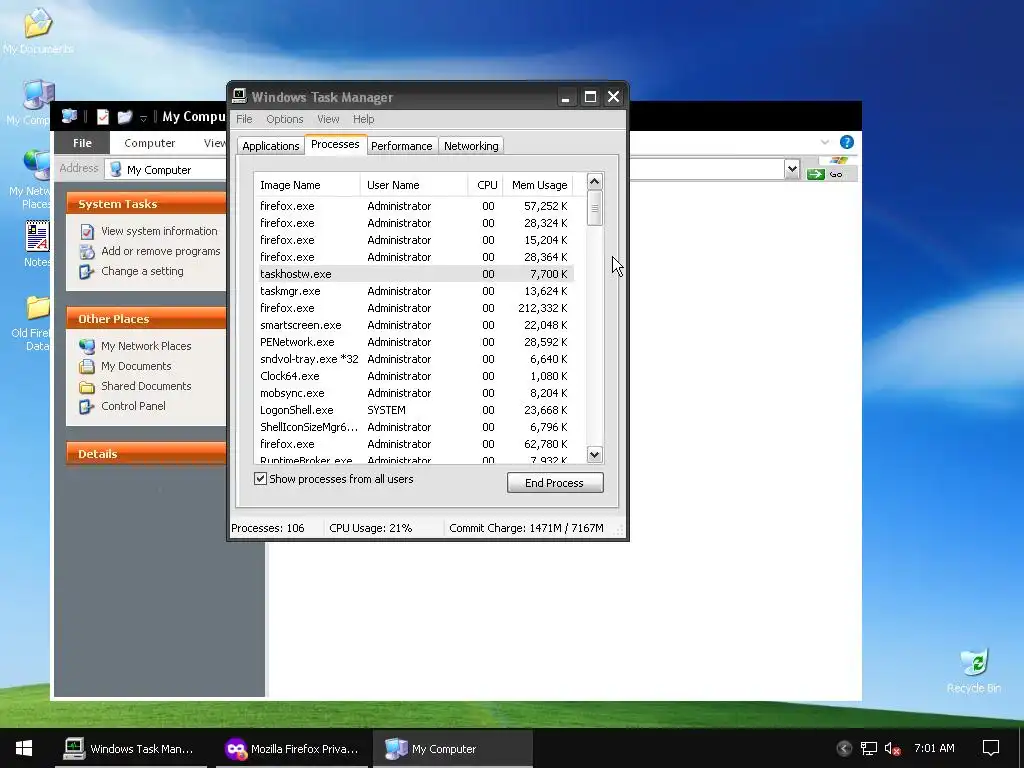This screenshot has height=768, width=1024.
Task: Click the network tray icon
Action: coord(869,748)
